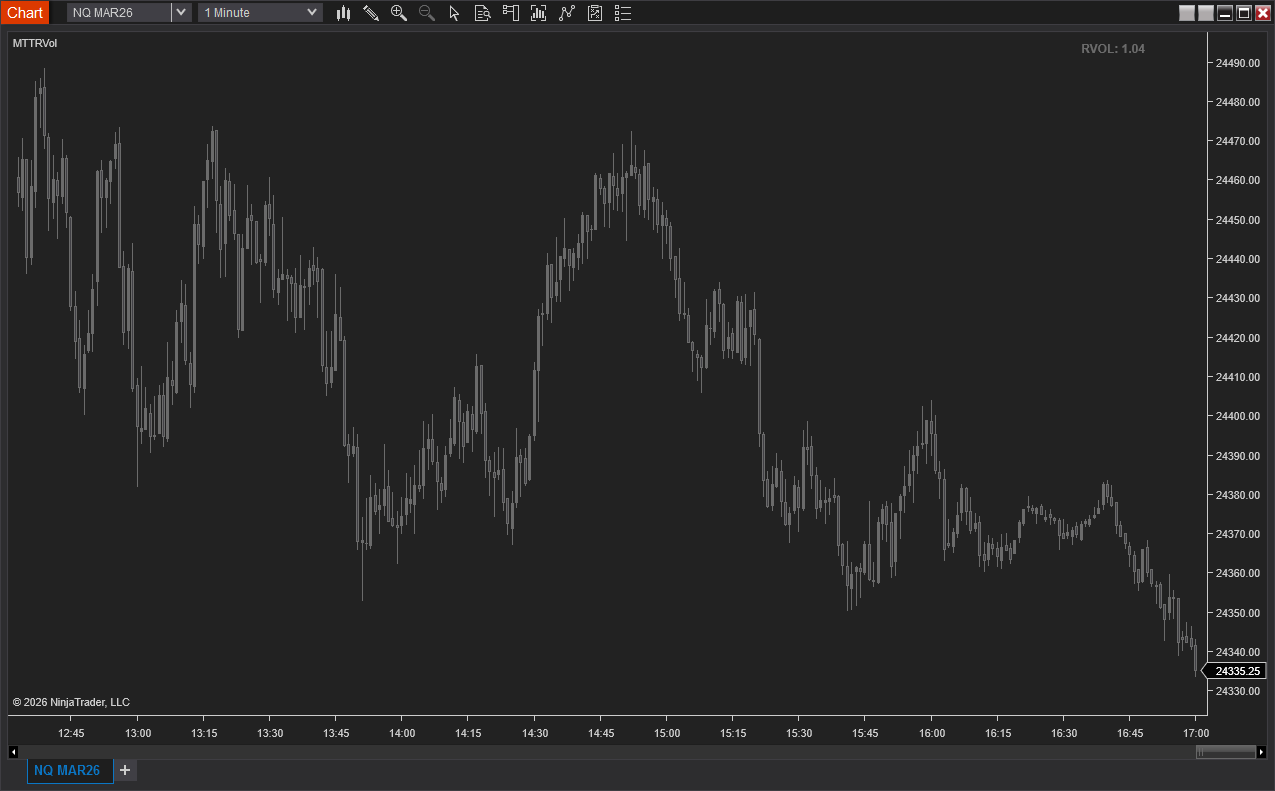Select the Drawing Tools pencil icon
This screenshot has height=791, width=1275.
coord(371,13)
